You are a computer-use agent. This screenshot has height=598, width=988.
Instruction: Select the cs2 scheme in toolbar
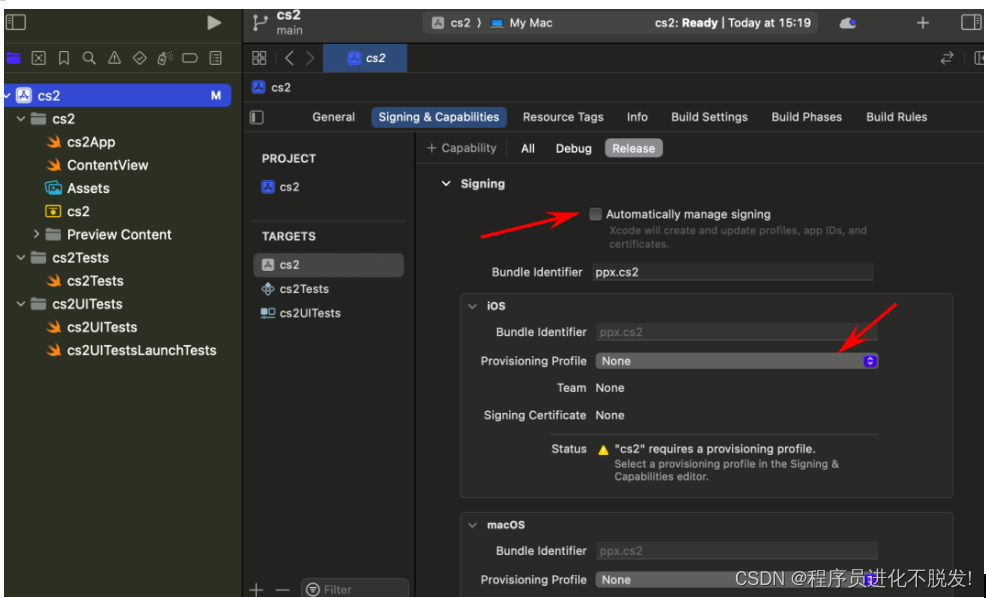[x=452, y=23]
